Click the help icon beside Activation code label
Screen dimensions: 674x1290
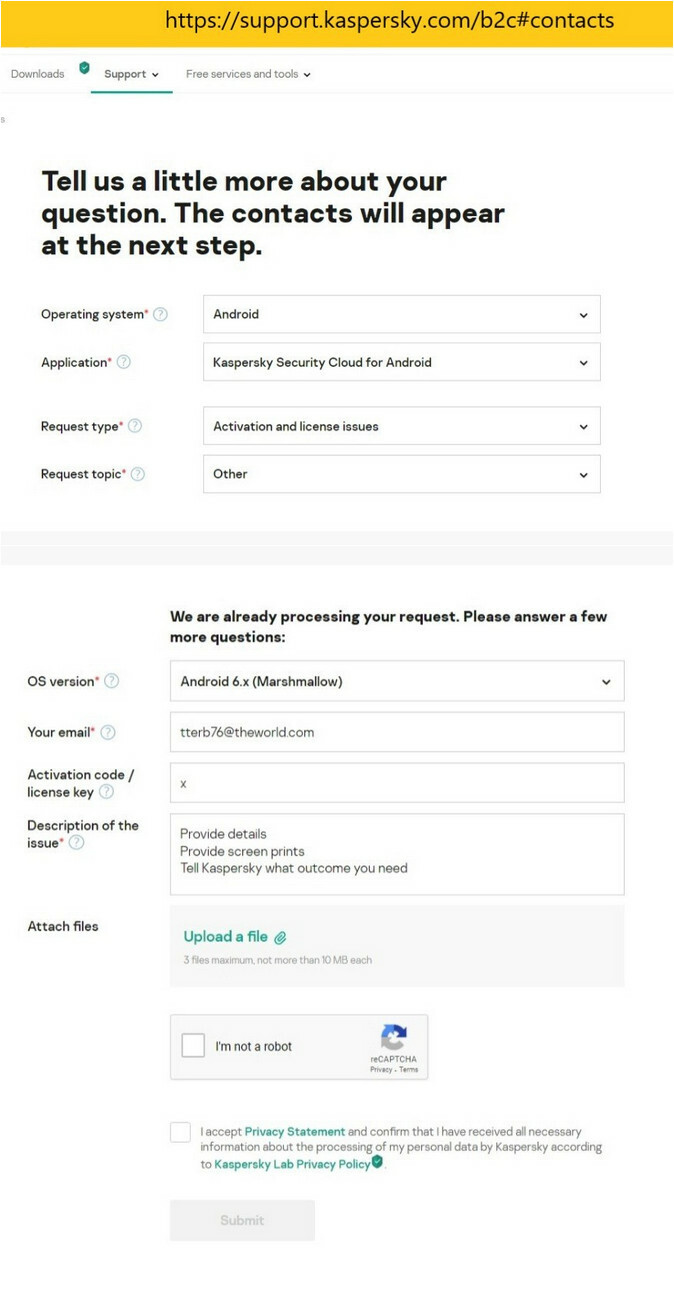(106, 792)
